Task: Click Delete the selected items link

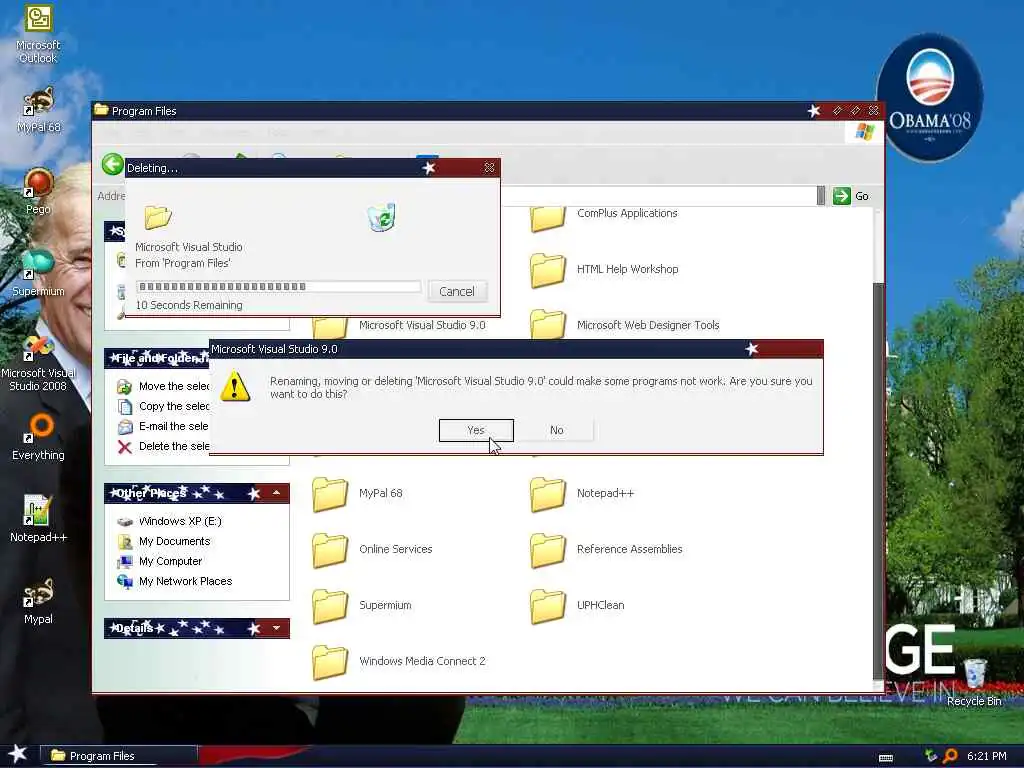Action: click(163, 447)
